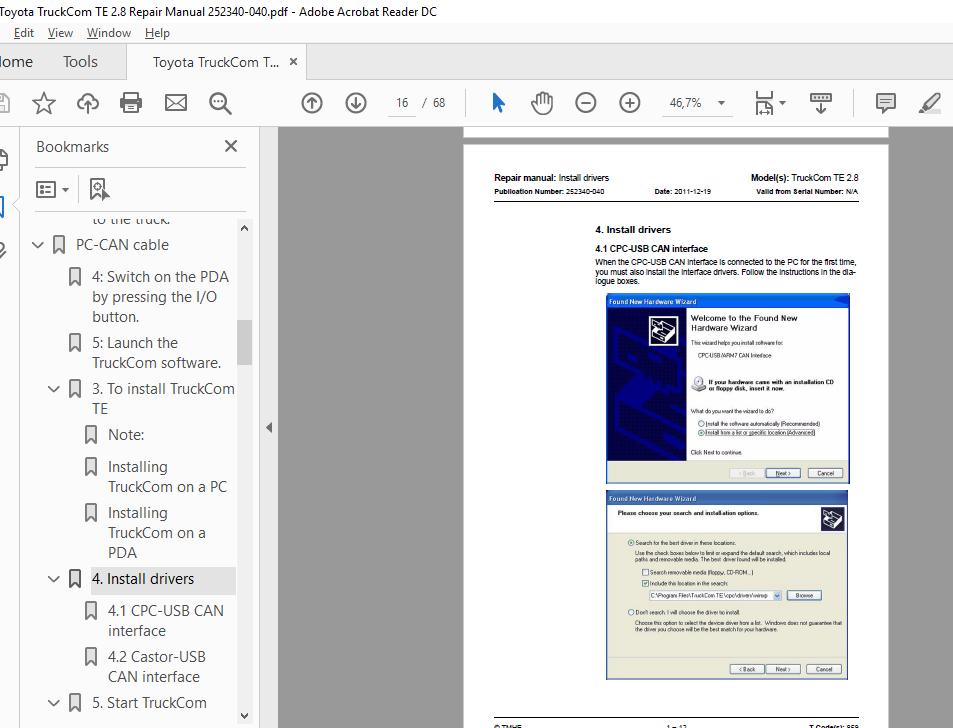This screenshot has height=728, width=953.
Task: Click bookmark icon beside 'PC-CAN cable'
Action: coord(59,245)
